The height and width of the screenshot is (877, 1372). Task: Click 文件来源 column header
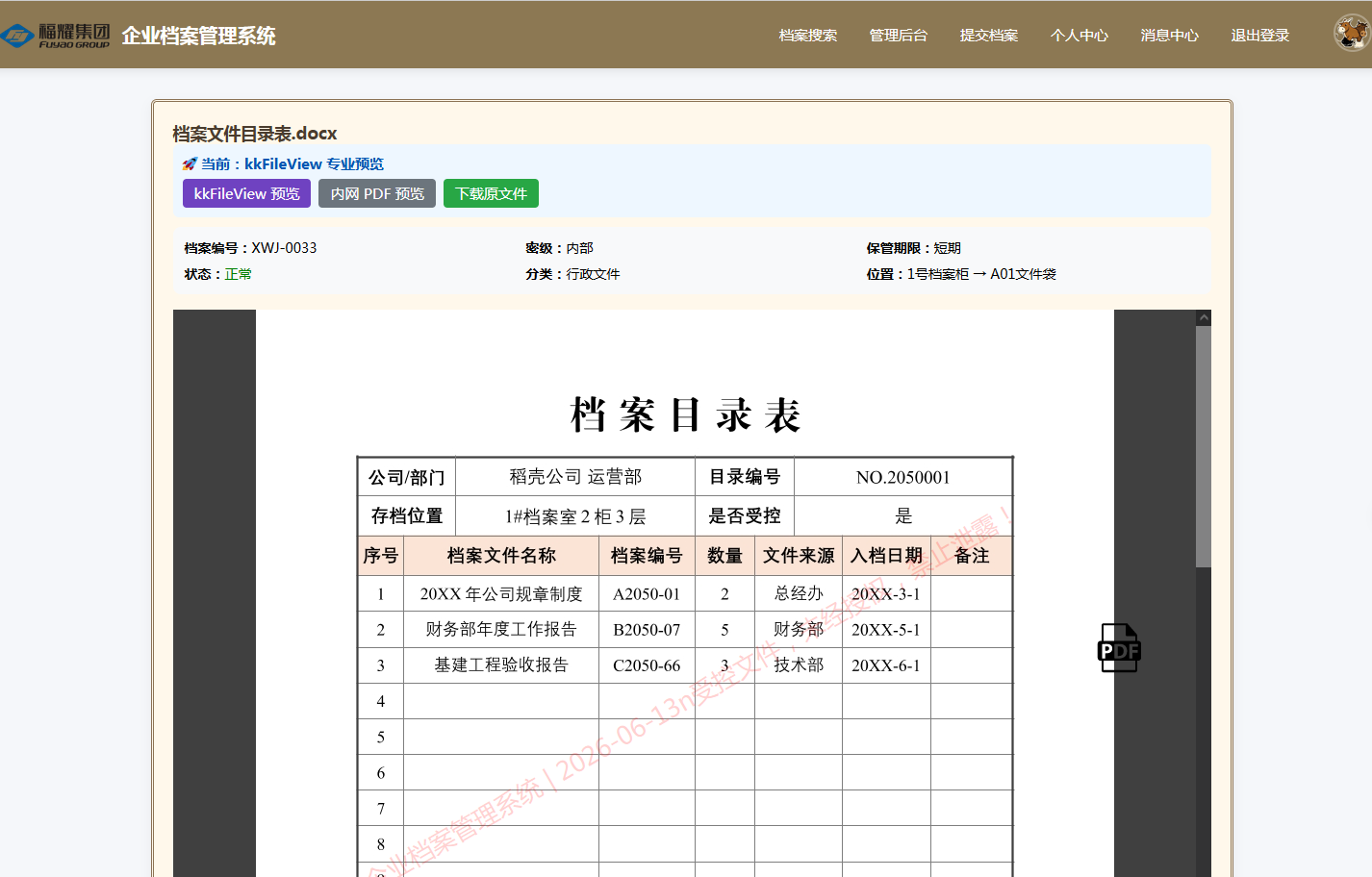coord(799,556)
